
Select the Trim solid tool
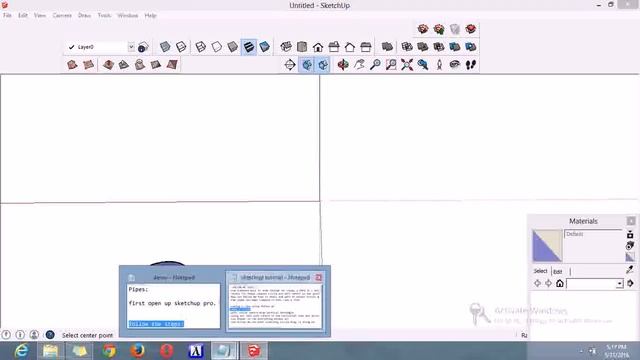point(454,47)
